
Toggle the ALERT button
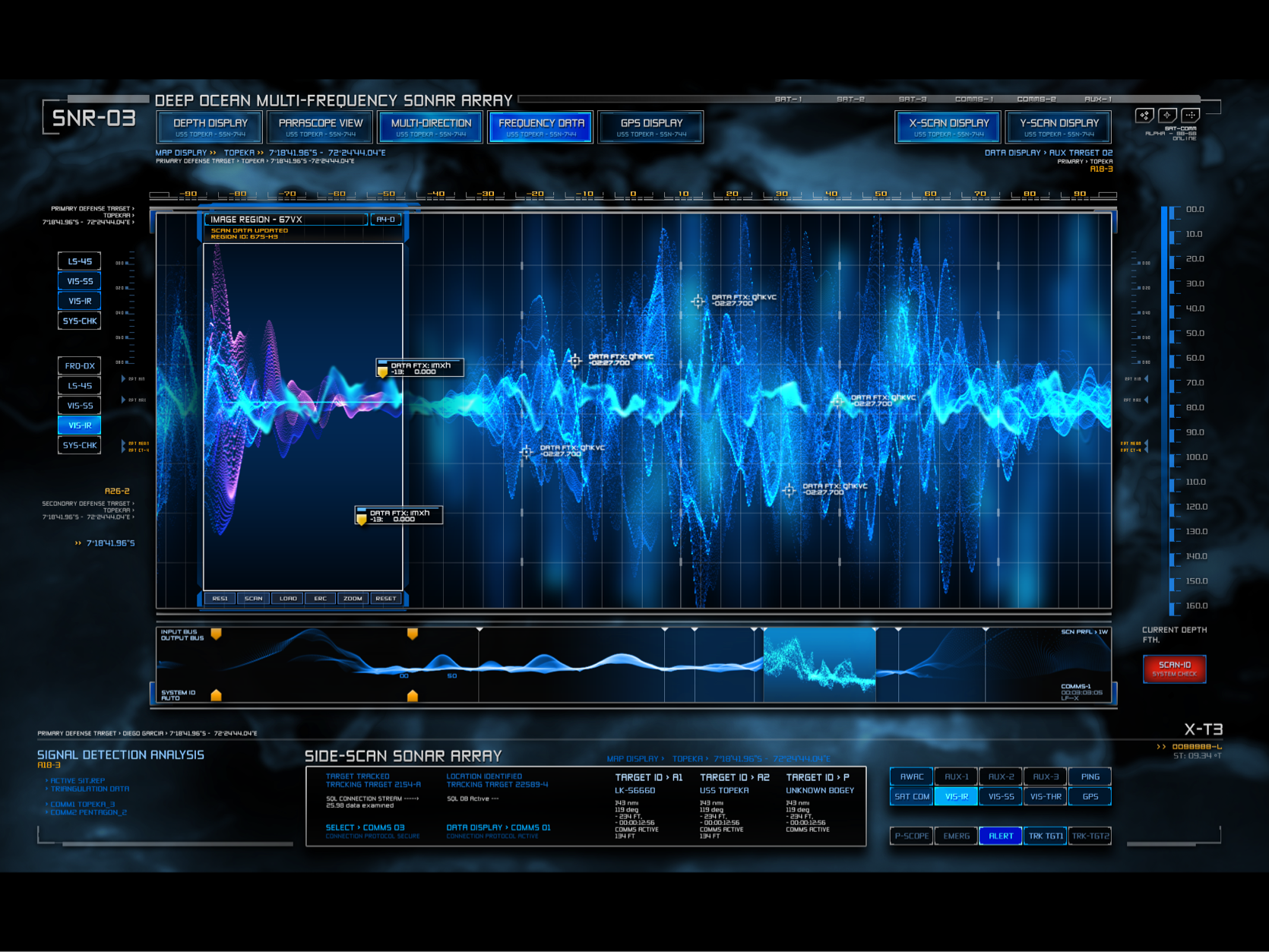pyautogui.click(x=1001, y=836)
